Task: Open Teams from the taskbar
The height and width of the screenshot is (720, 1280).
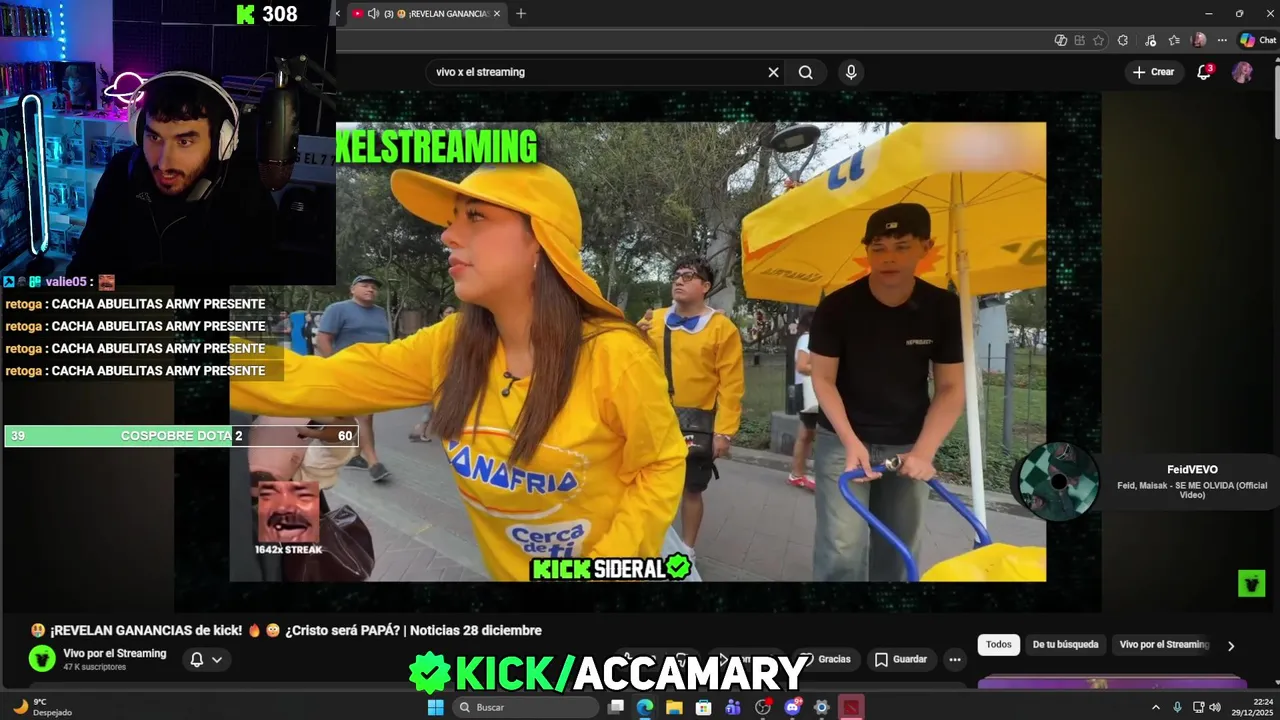Action: tap(733, 707)
